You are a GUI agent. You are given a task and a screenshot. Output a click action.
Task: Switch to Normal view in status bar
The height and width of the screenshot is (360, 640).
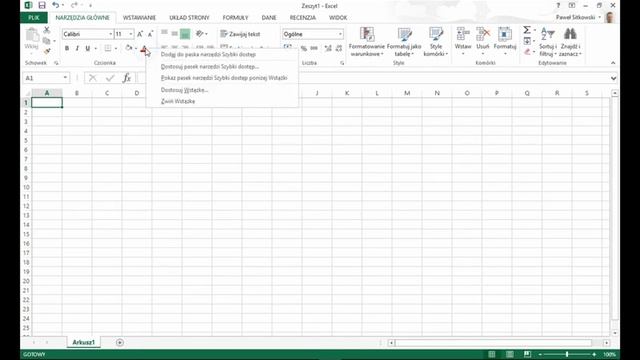(492, 354)
